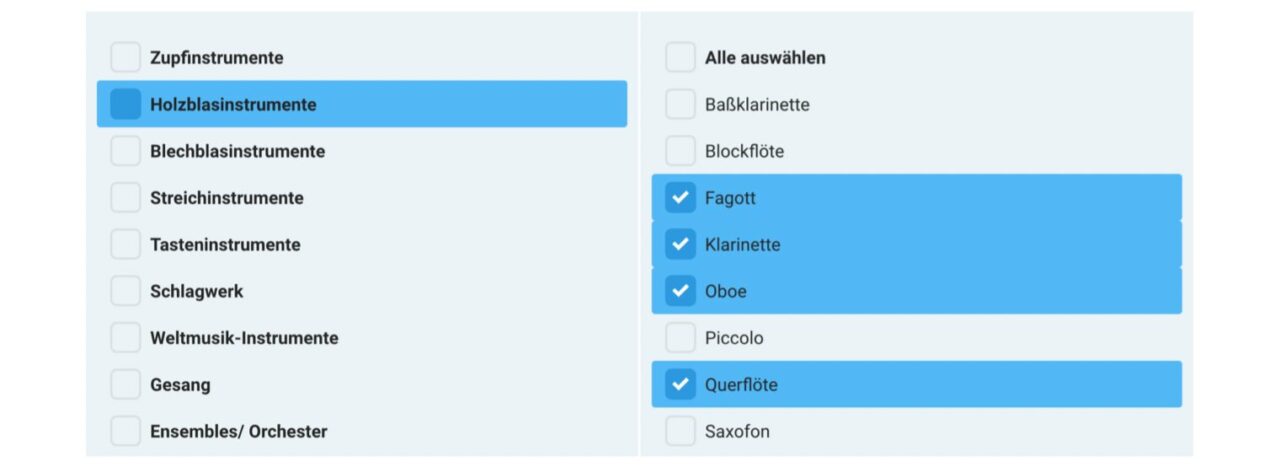
Task: Toggle the Holzblasinstrumente category checkbox
Action: click(x=126, y=104)
